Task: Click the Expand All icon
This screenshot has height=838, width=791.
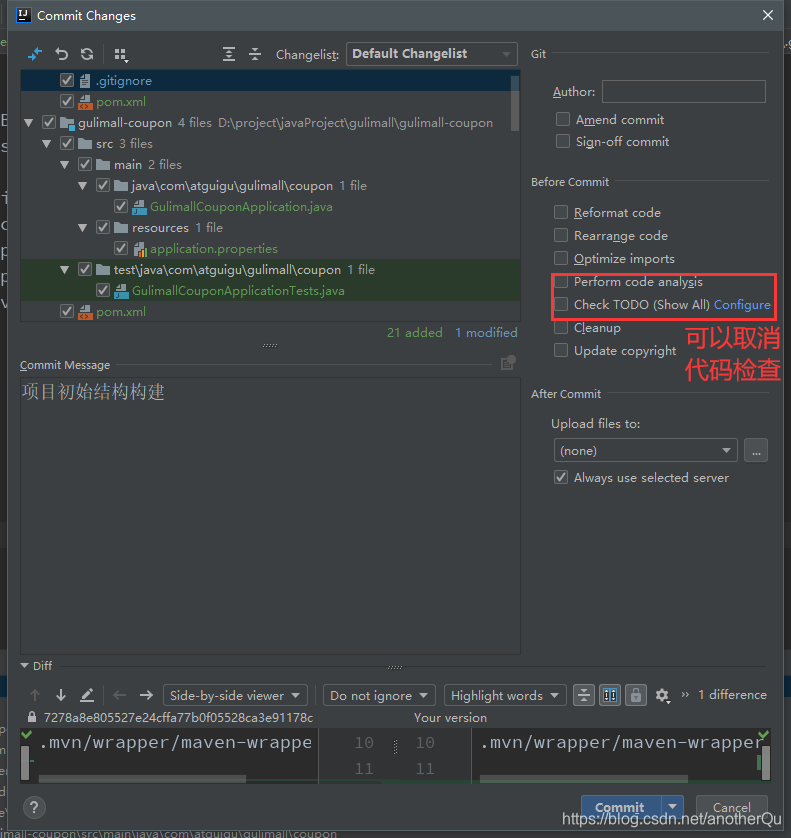Action: click(x=229, y=54)
